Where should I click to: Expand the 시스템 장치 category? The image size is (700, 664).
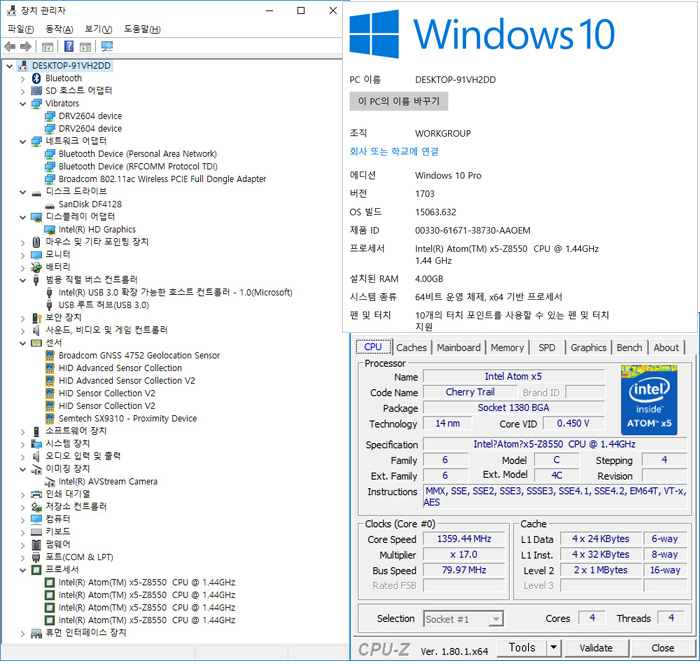tap(23, 444)
